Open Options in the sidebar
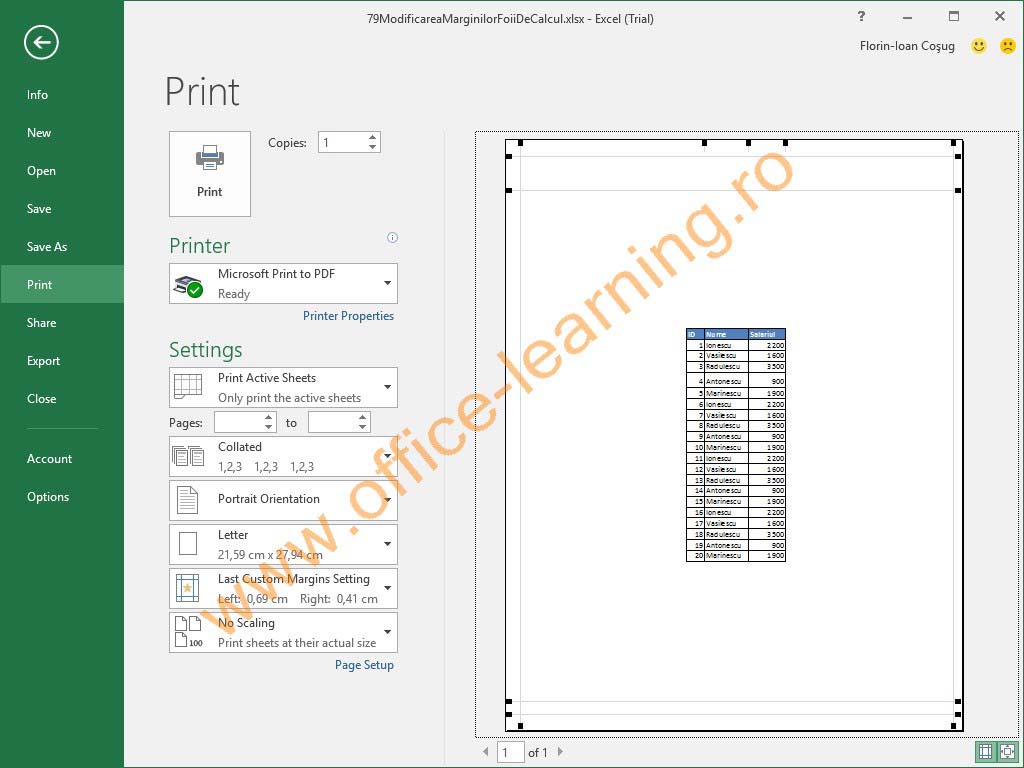 (x=62, y=497)
